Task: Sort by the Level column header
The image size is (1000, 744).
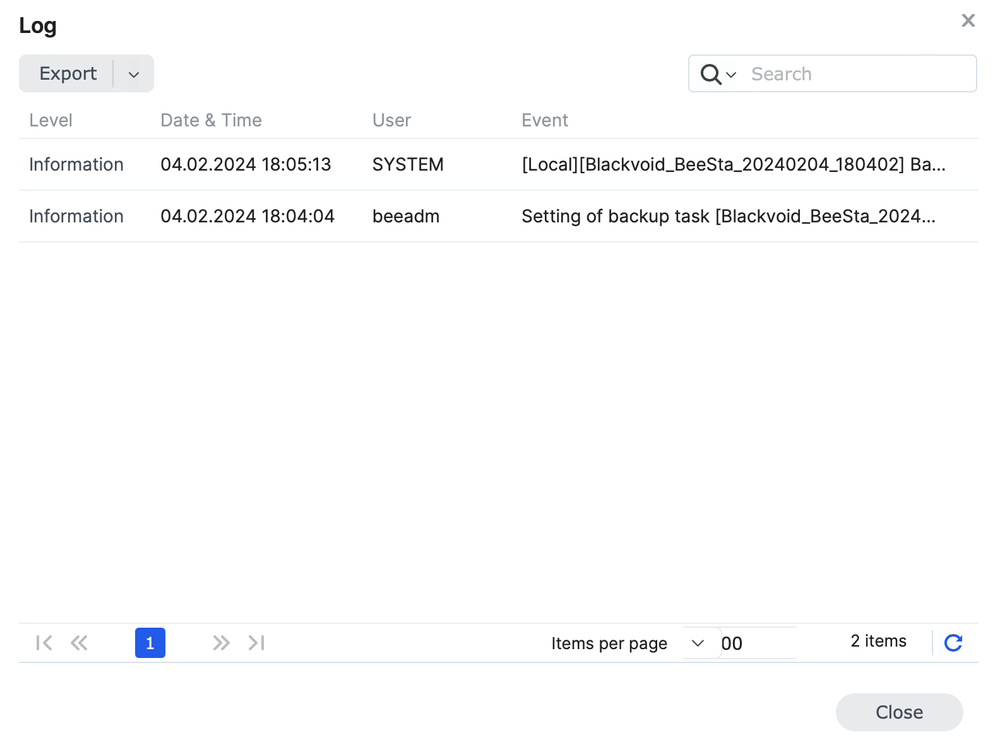Action: [51, 120]
